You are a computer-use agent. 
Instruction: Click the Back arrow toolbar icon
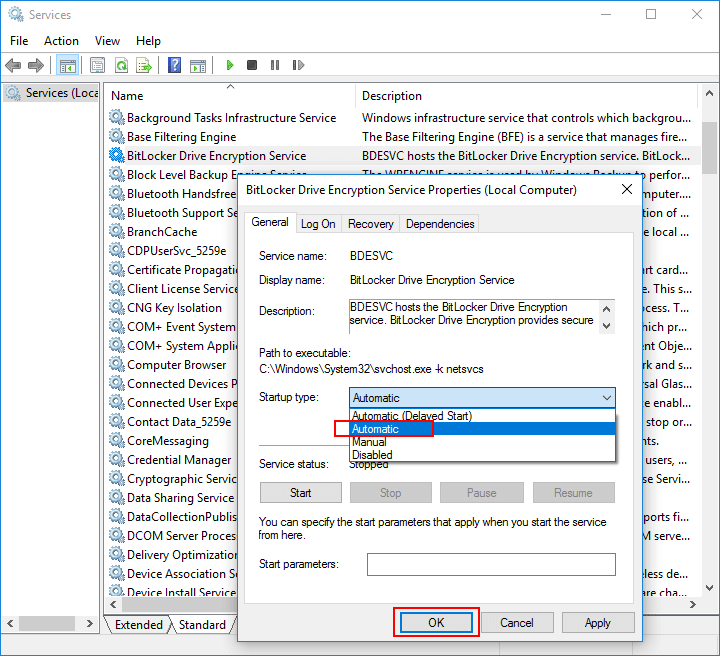pos(13,65)
